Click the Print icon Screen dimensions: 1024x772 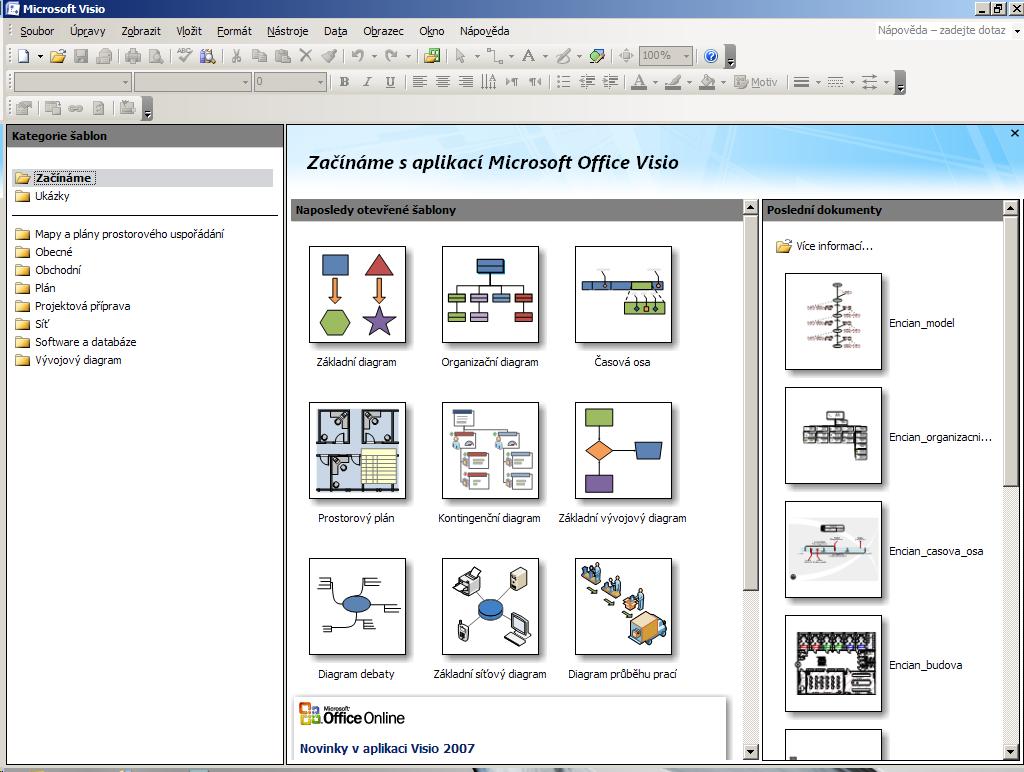tap(133, 56)
